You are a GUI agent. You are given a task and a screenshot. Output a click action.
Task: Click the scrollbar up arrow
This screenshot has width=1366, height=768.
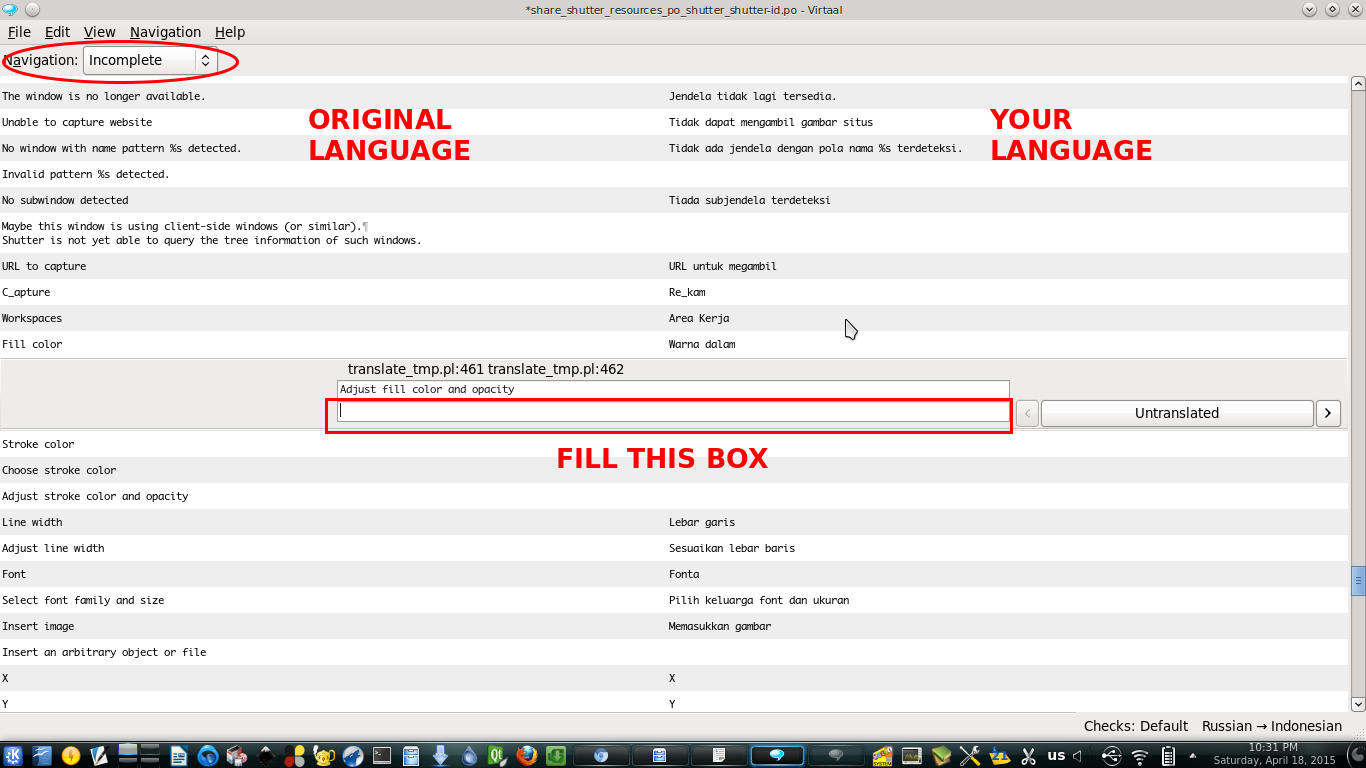[1358, 84]
